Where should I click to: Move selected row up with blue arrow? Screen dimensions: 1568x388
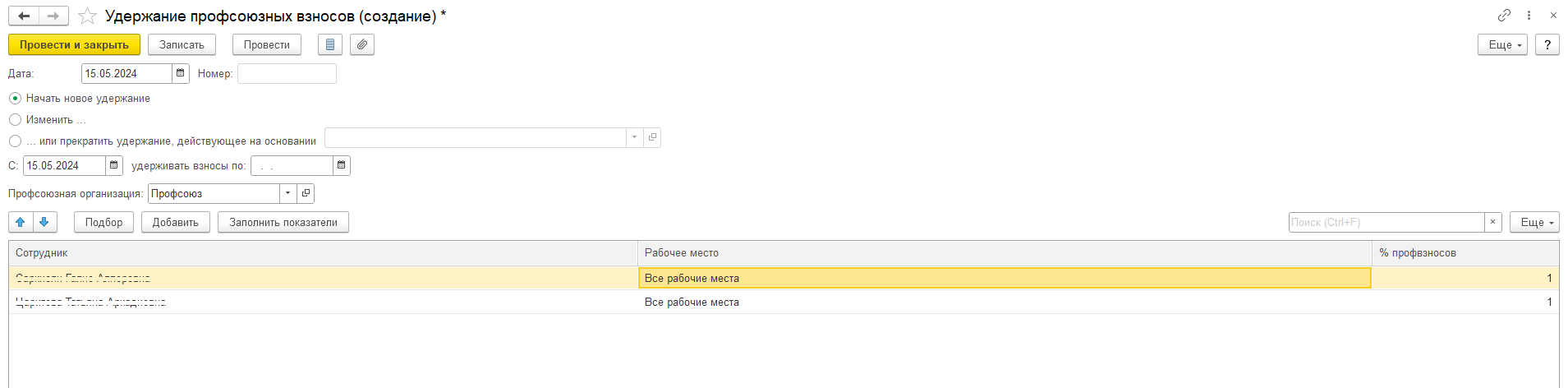(x=21, y=222)
